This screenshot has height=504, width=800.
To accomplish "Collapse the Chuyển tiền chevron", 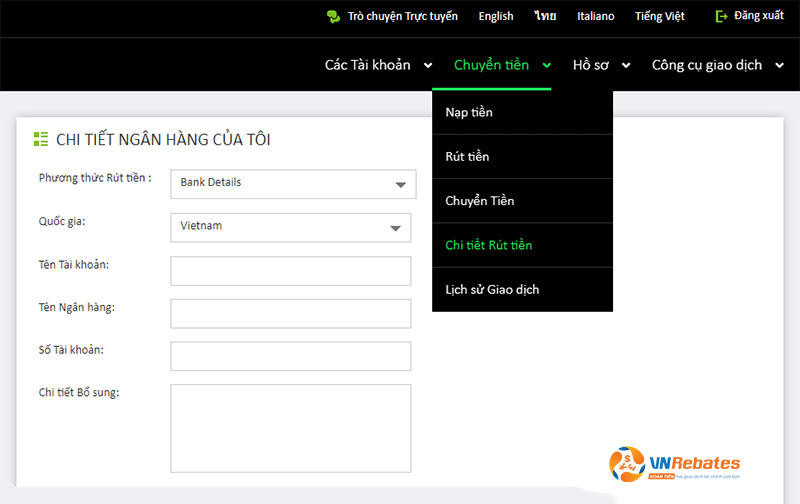I will (546, 65).
